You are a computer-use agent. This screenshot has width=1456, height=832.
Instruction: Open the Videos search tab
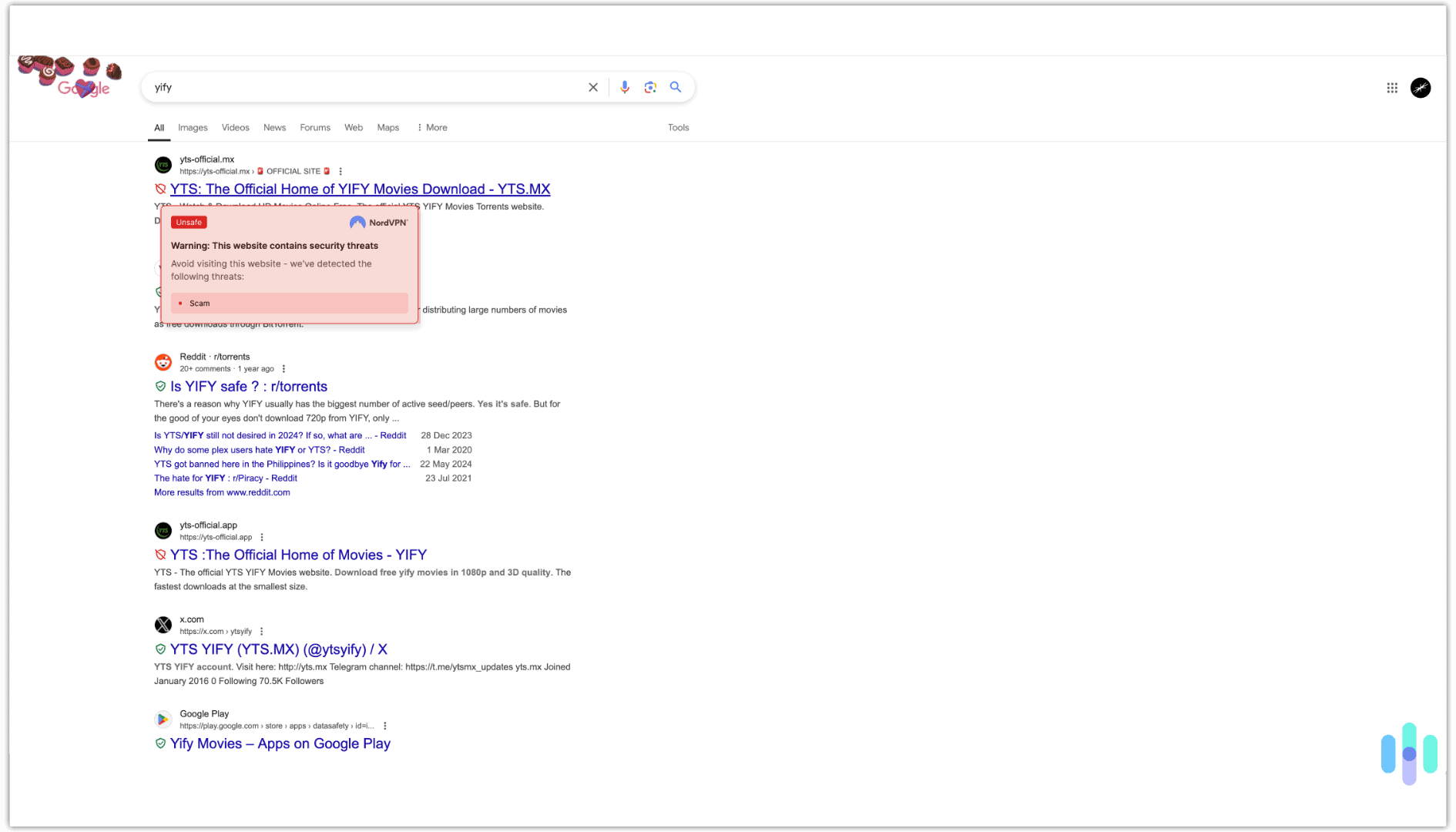pos(235,127)
